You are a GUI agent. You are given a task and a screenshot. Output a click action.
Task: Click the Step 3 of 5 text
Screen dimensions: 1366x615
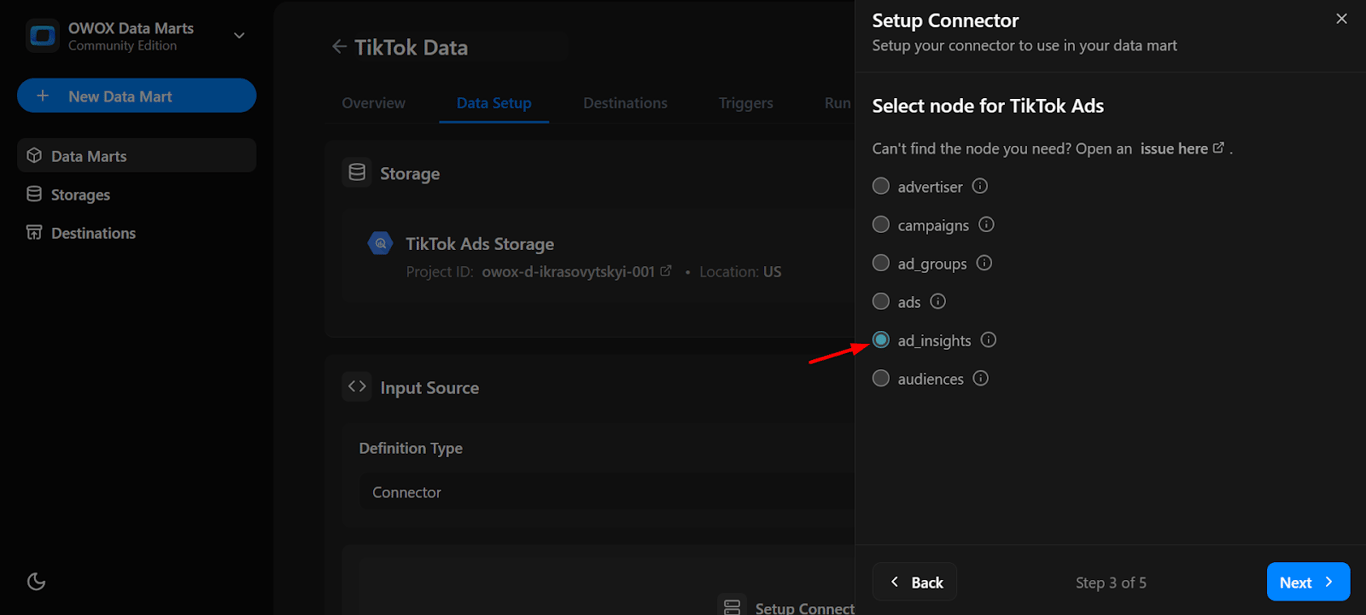pos(1111,582)
